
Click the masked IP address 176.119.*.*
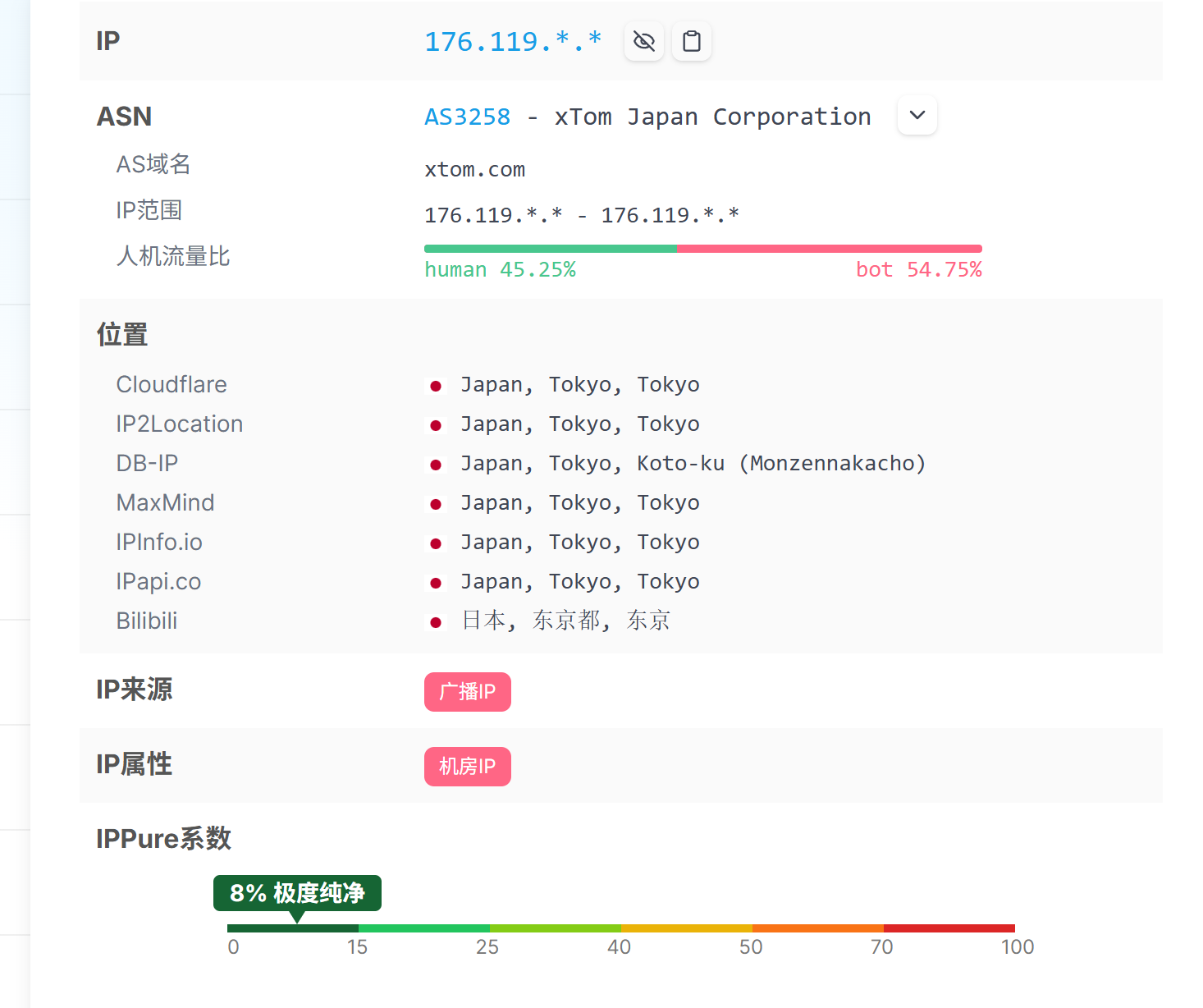click(x=513, y=42)
